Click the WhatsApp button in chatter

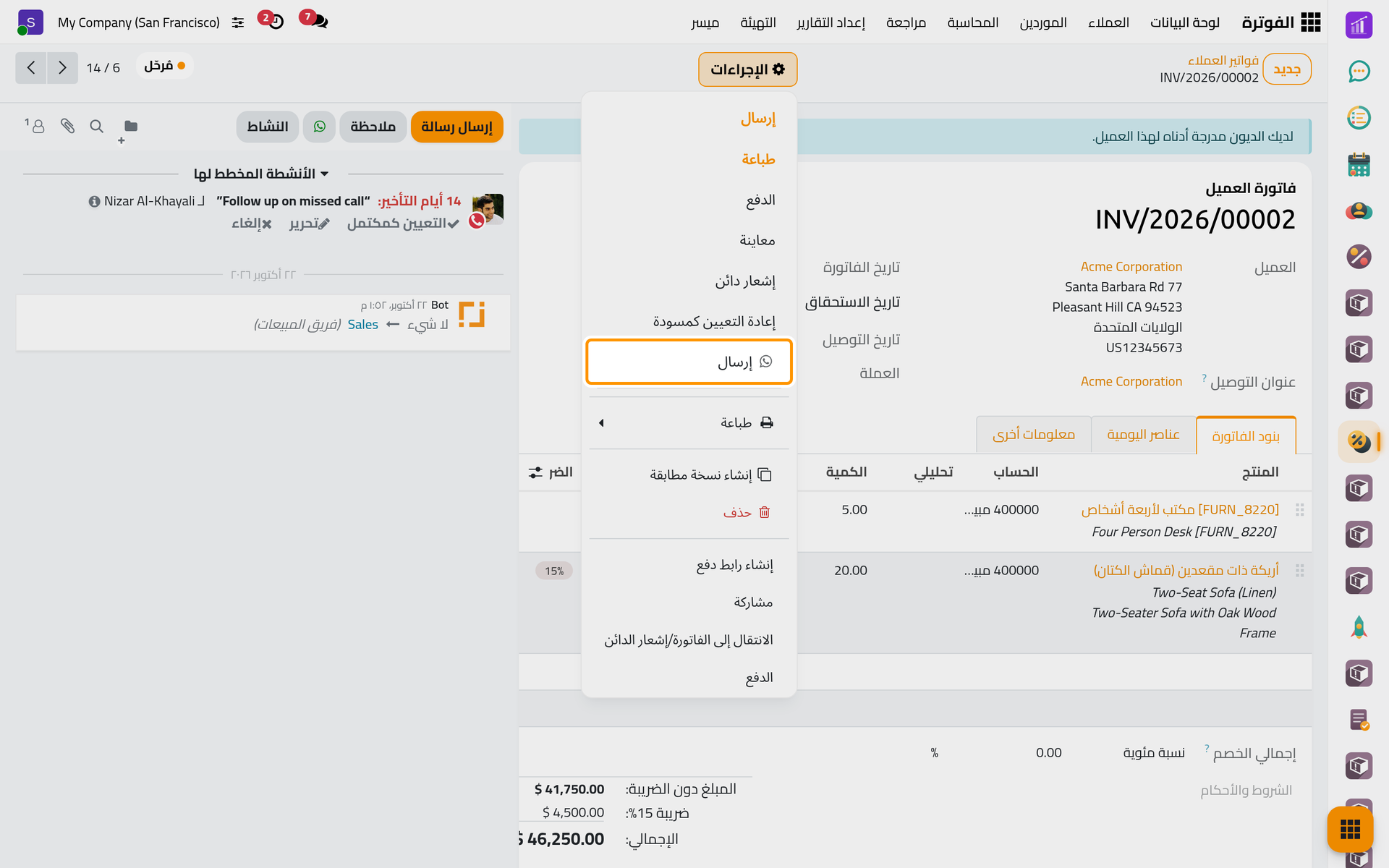click(319, 127)
